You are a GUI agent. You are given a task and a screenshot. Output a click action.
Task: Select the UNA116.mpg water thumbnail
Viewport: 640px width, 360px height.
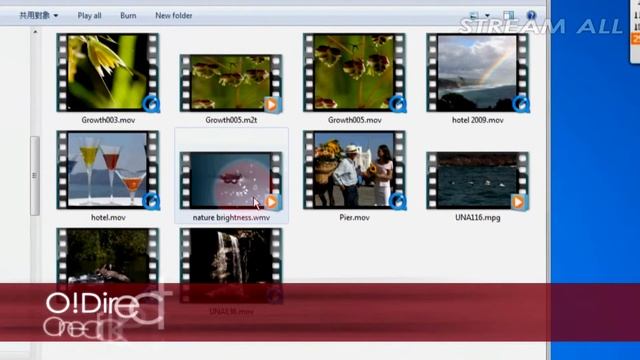click(x=478, y=180)
